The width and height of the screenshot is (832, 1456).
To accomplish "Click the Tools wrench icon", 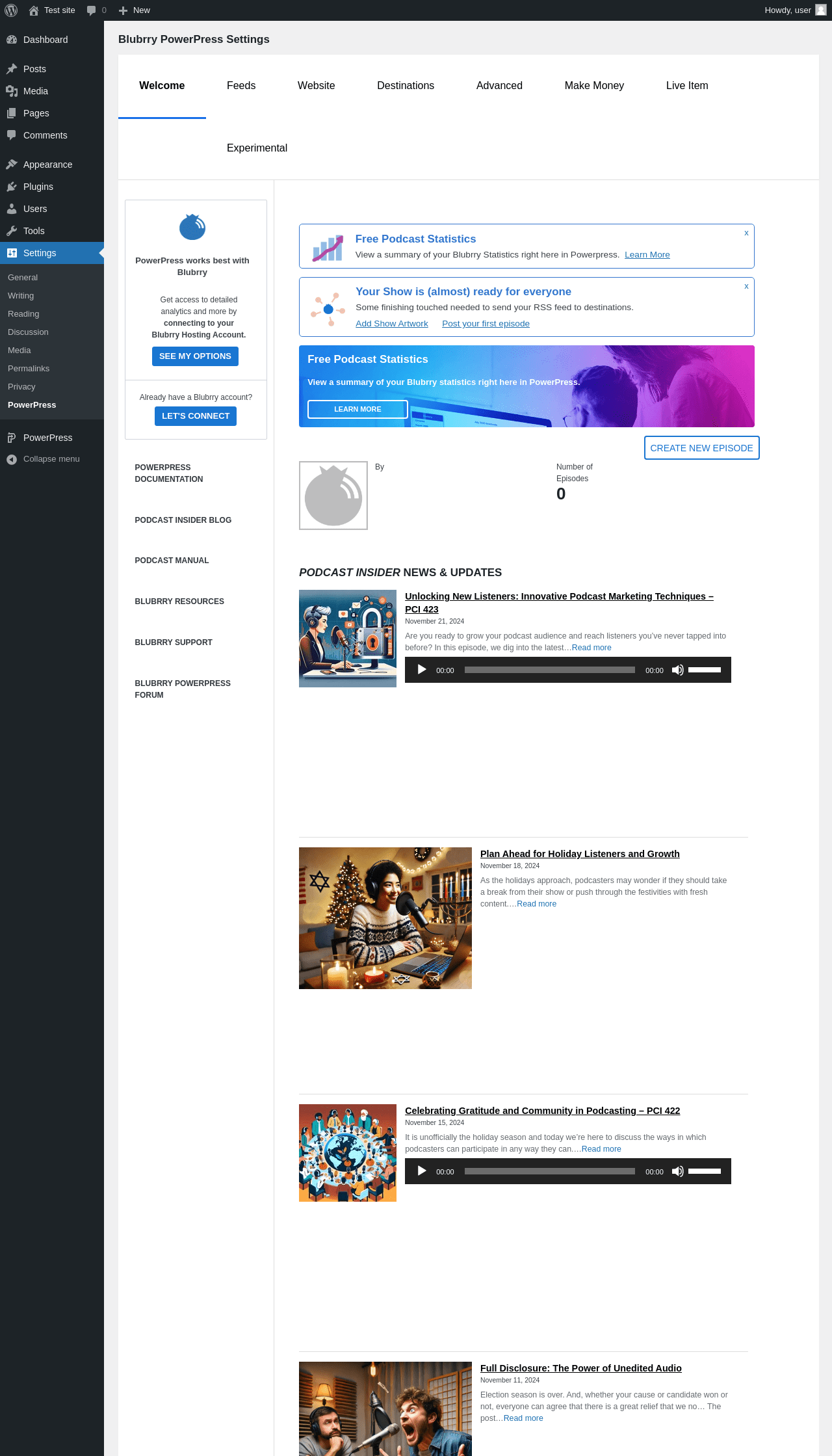I will pyautogui.click(x=12, y=231).
